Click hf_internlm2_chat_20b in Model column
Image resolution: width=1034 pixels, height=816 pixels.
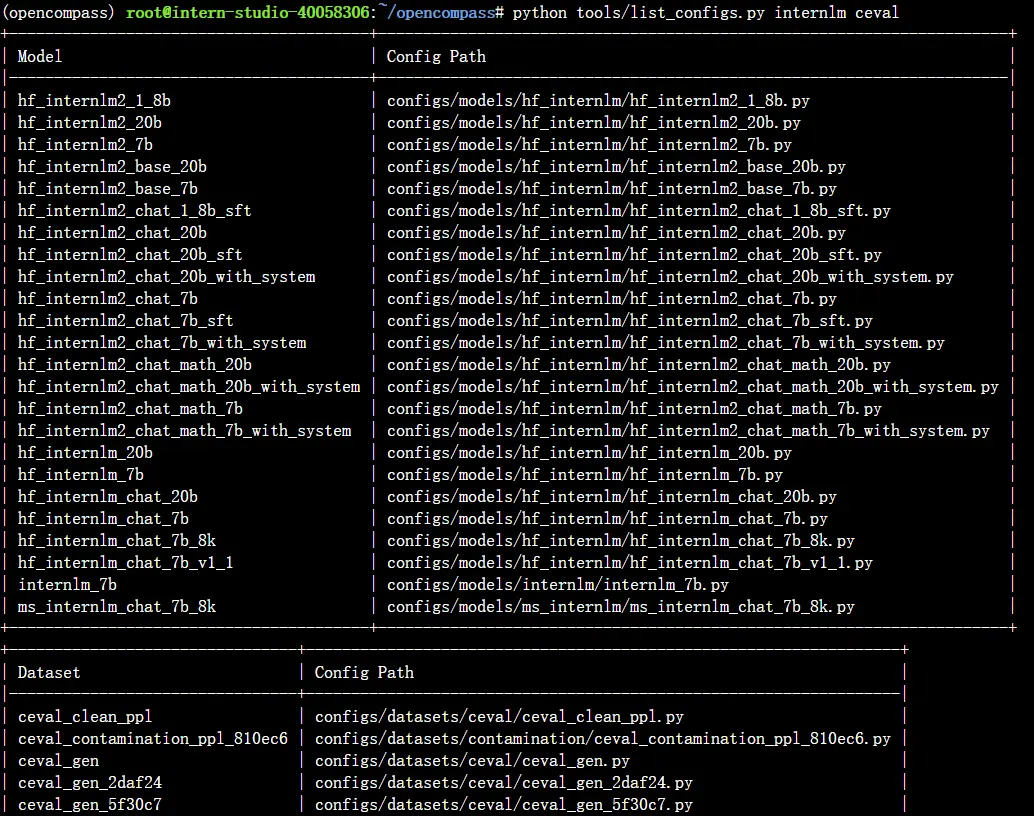[x=112, y=232]
